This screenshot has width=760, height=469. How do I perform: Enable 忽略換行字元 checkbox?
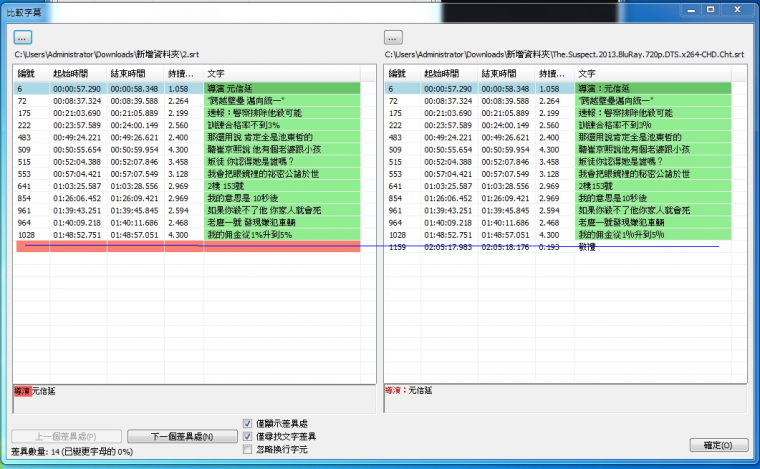point(247,449)
